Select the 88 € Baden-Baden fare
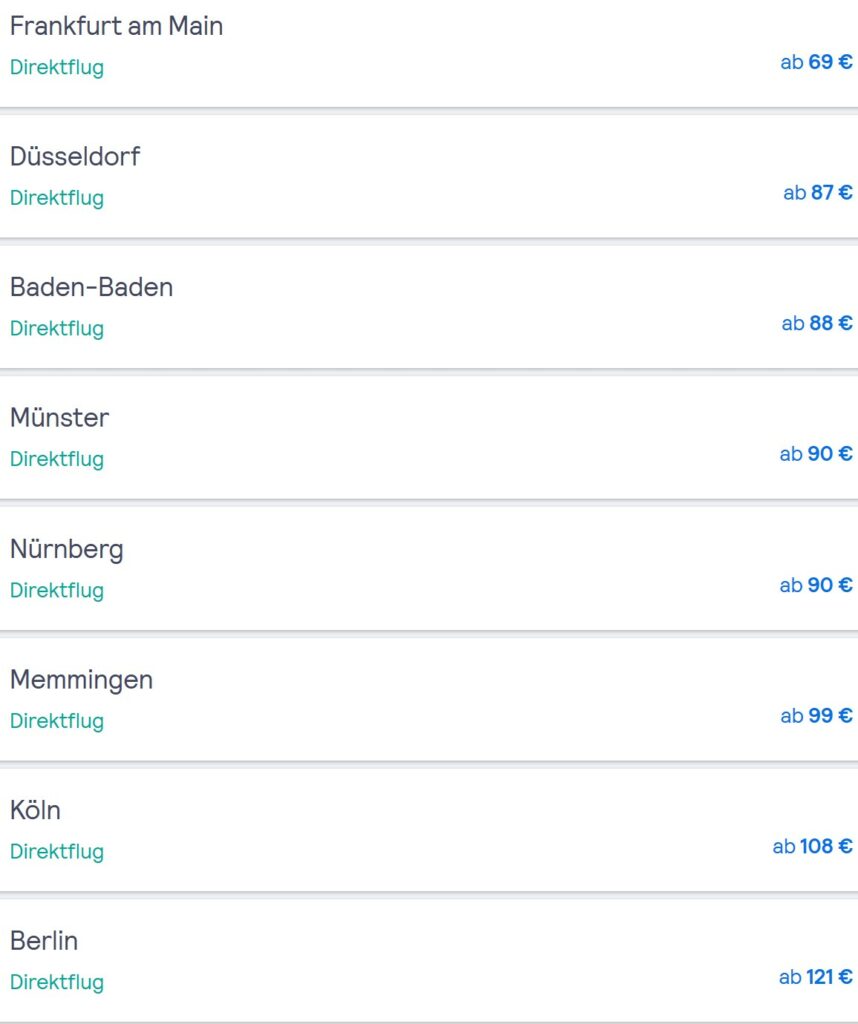This screenshot has width=858, height=1024. tap(817, 323)
